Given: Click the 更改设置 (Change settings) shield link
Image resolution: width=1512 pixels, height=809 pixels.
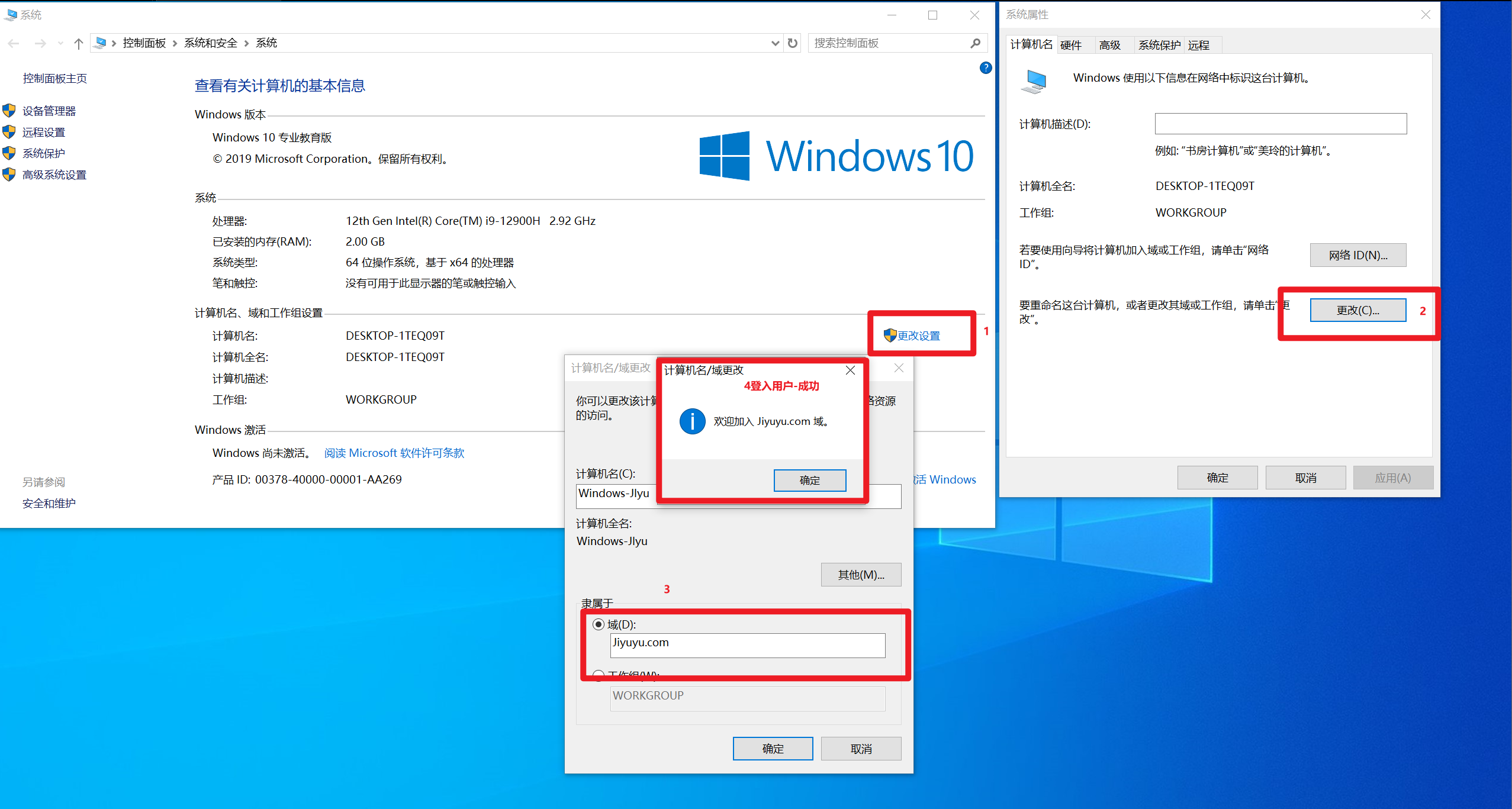Looking at the screenshot, I should coord(918,336).
